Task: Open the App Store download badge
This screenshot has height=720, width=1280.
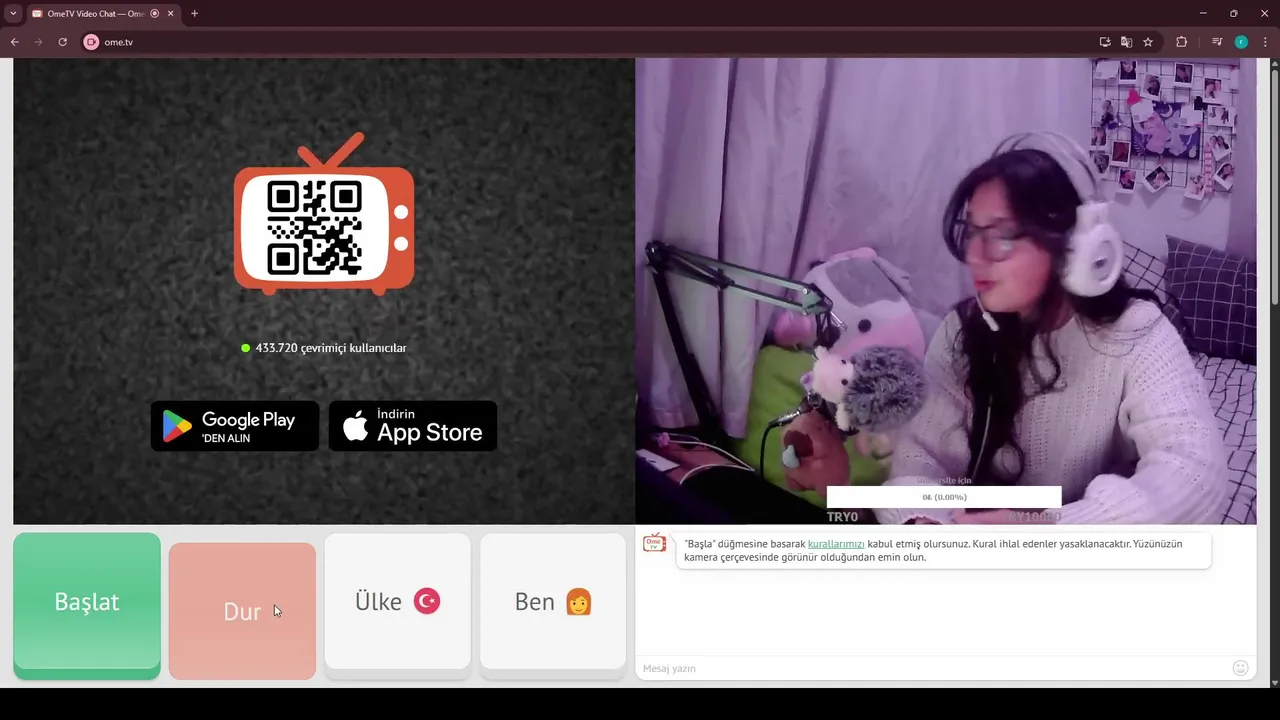Action: [413, 426]
